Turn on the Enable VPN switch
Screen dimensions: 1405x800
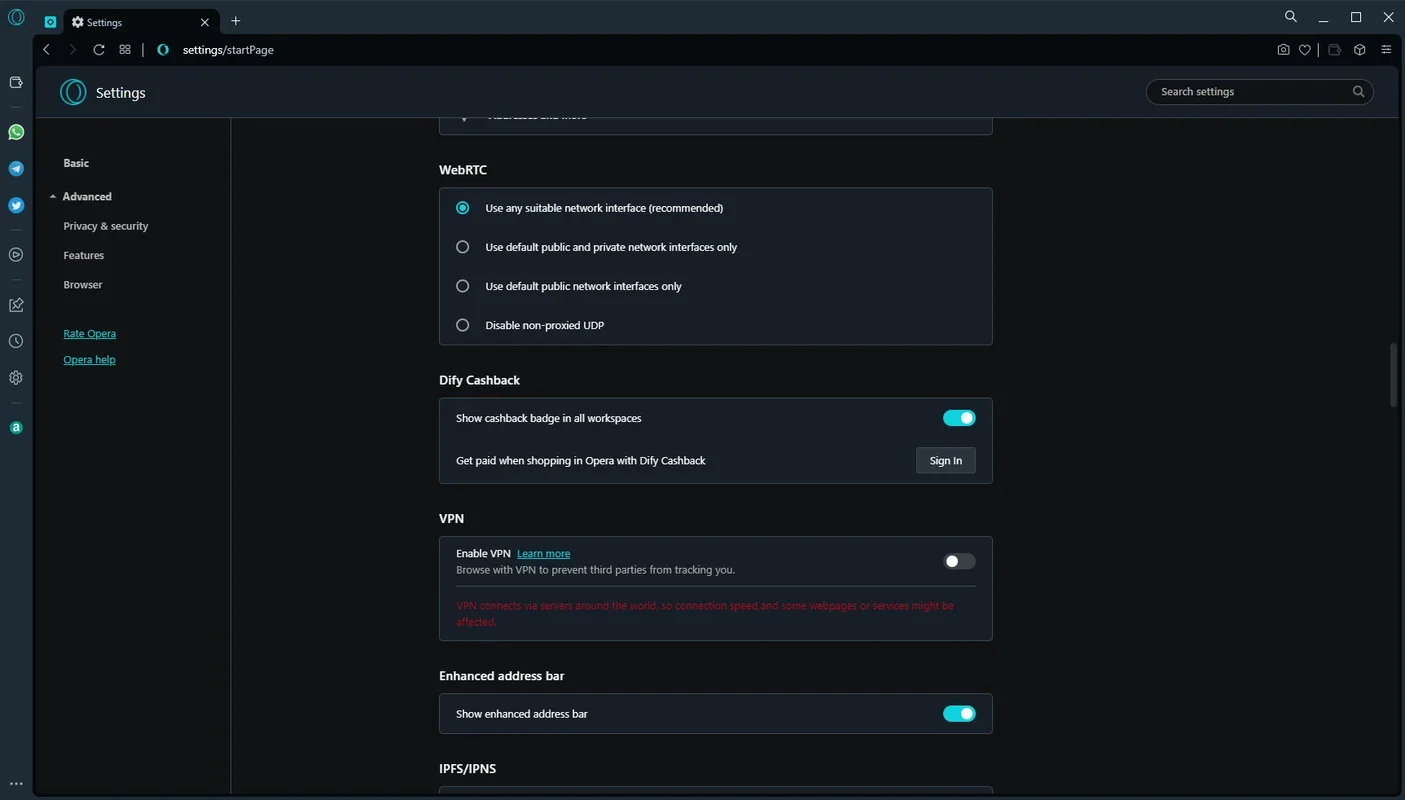tap(959, 561)
